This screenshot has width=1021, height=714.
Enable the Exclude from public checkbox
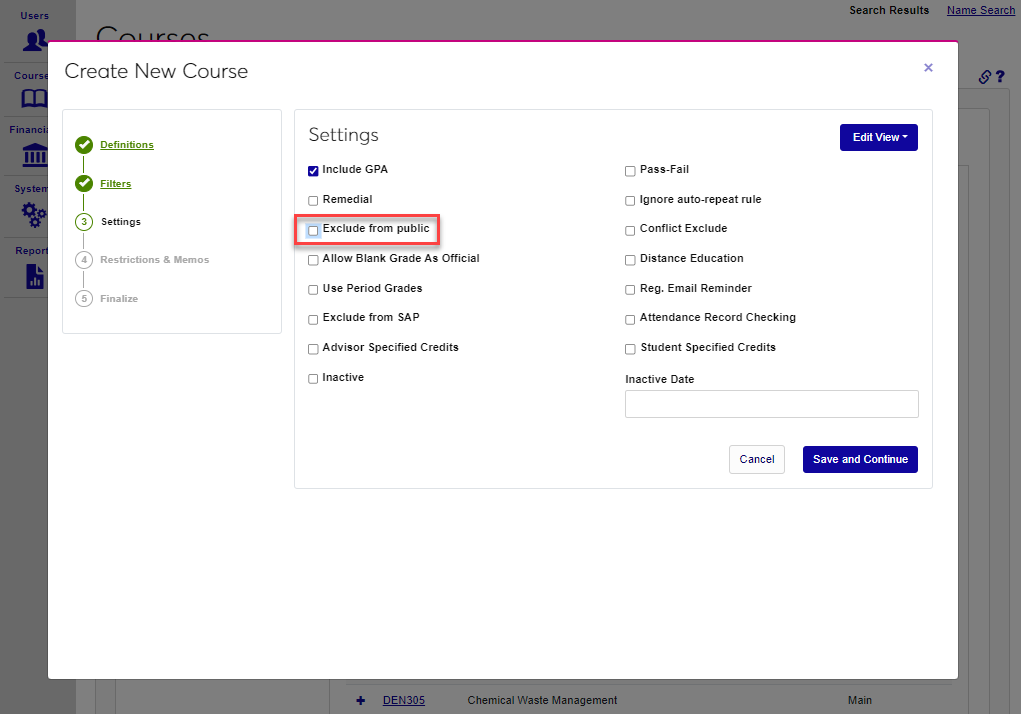point(314,230)
